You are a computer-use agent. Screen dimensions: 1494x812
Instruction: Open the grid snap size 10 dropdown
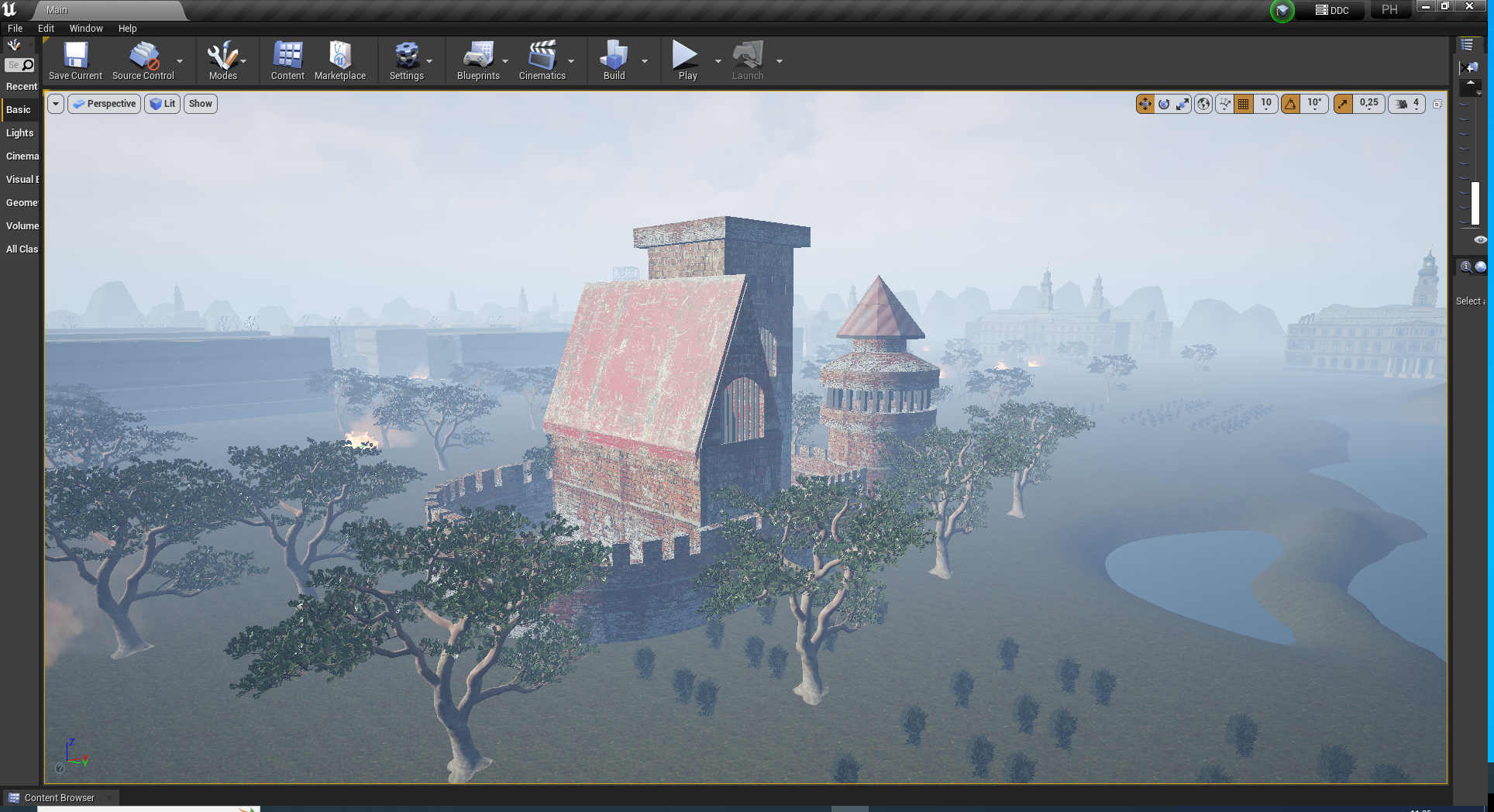1265,104
